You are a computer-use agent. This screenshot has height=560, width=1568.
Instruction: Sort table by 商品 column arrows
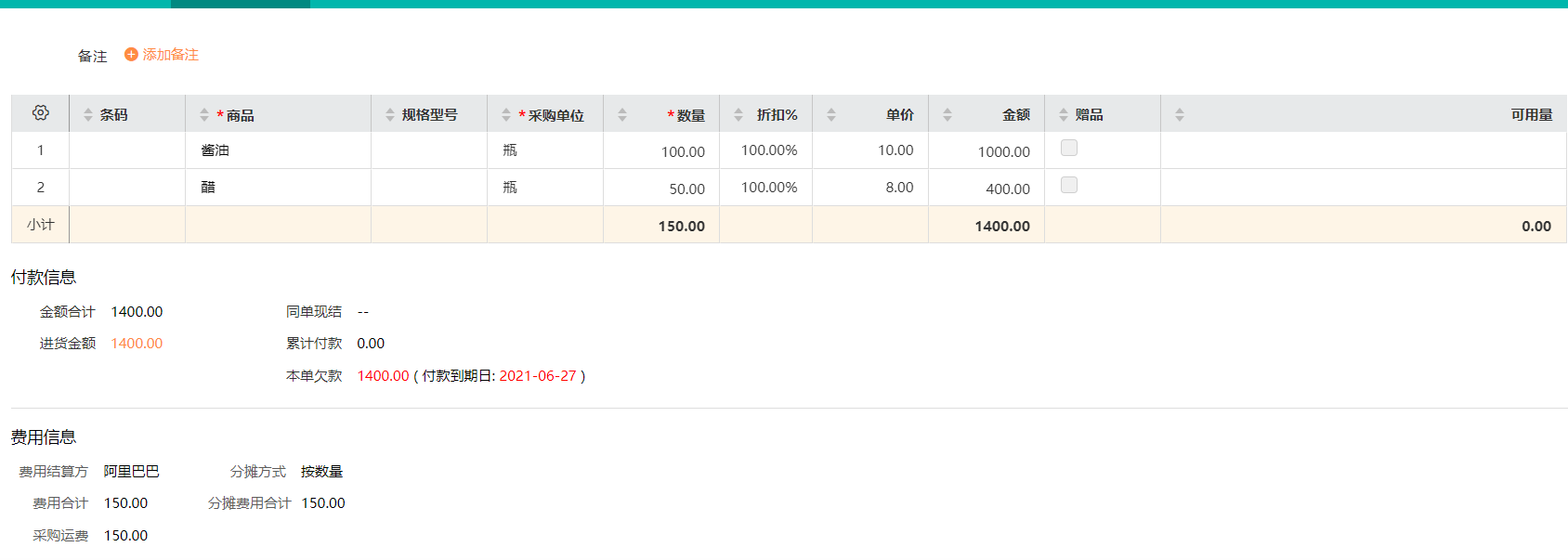tap(204, 115)
